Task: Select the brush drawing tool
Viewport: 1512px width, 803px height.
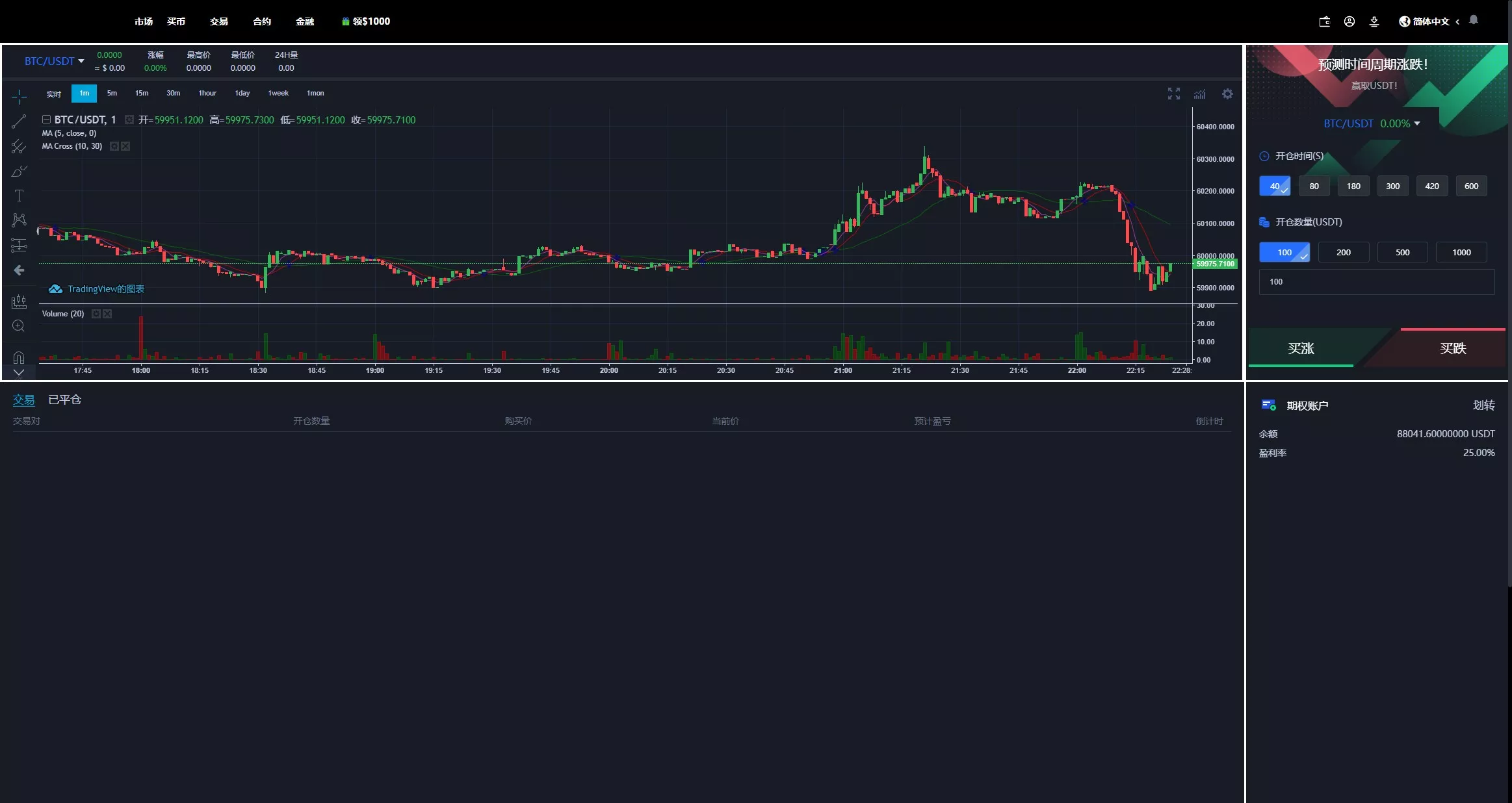Action: click(x=19, y=172)
